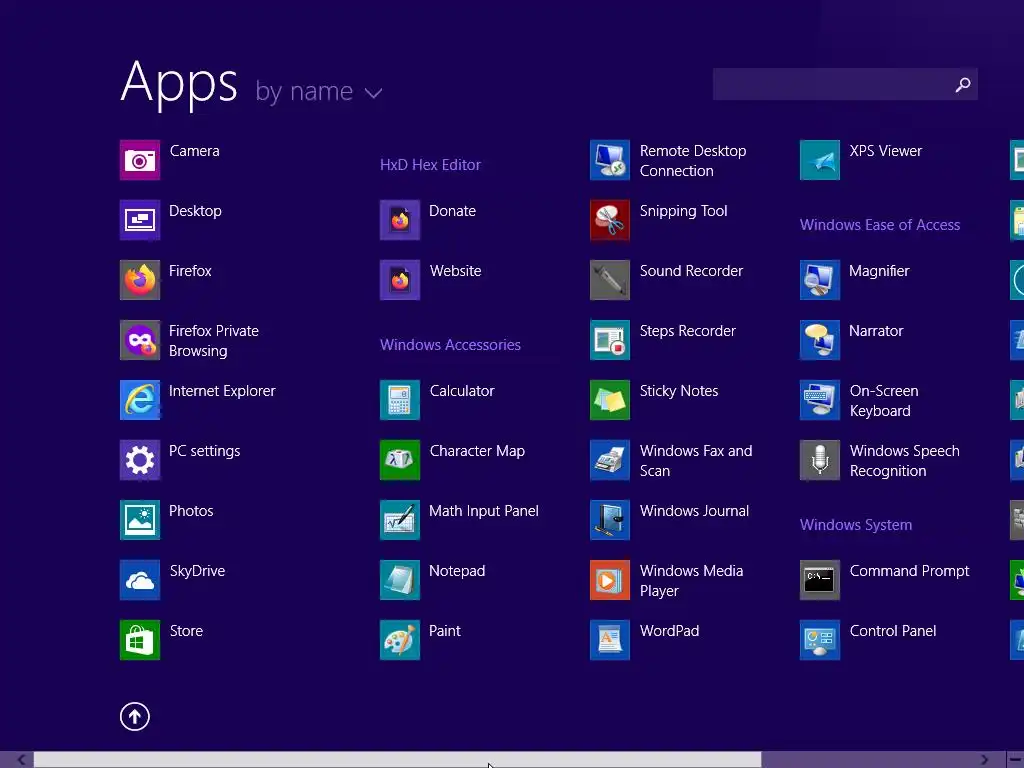The width and height of the screenshot is (1024, 768).
Task: Launch Windows Media Player icon
Action: point(610,580)
